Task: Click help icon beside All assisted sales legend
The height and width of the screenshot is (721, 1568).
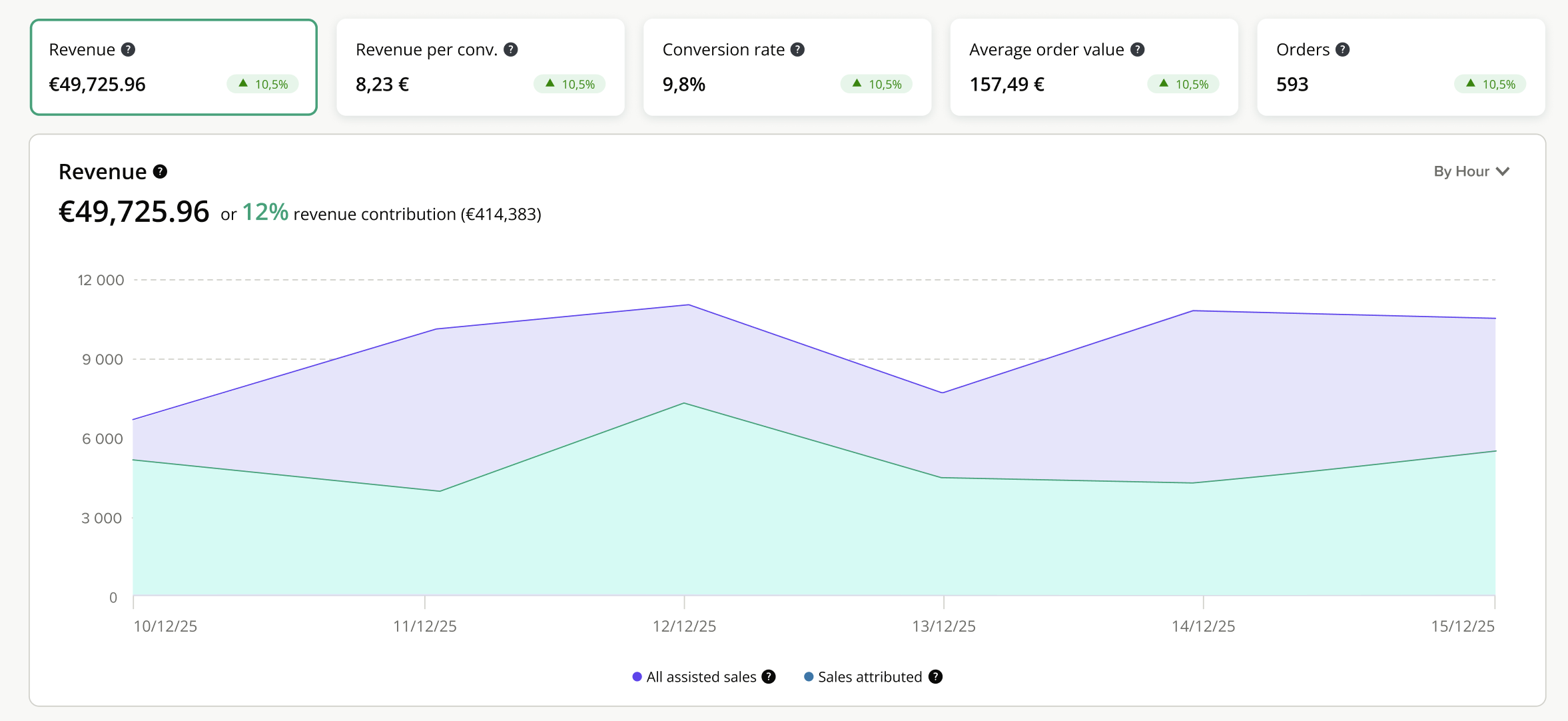Action: coord(769,677)
